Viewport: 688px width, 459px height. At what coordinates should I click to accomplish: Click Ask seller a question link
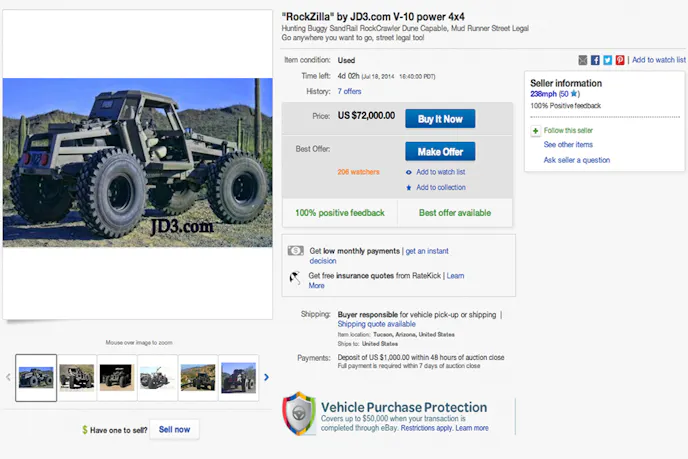577,160
